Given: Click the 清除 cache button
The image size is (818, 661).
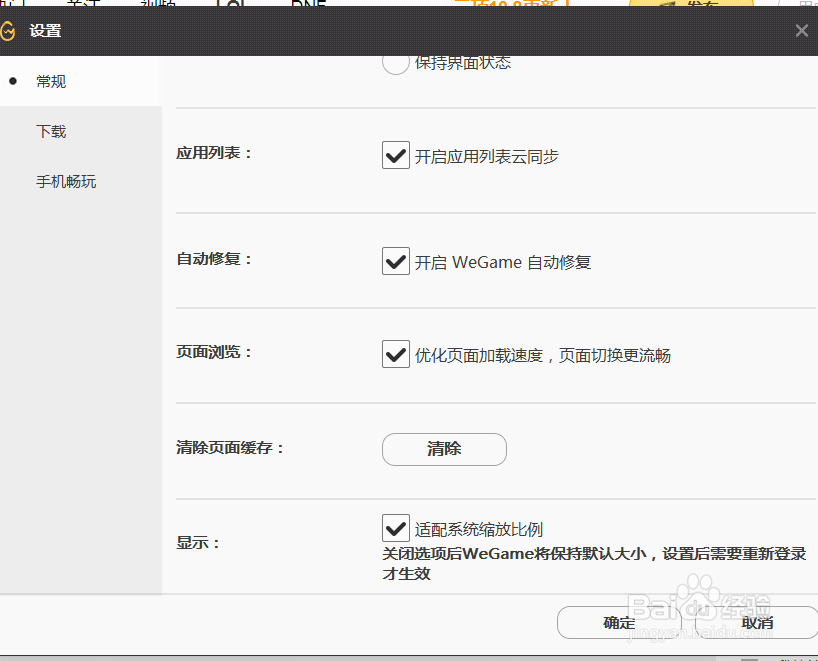Looking at the screenshot, I should [444, 449].
